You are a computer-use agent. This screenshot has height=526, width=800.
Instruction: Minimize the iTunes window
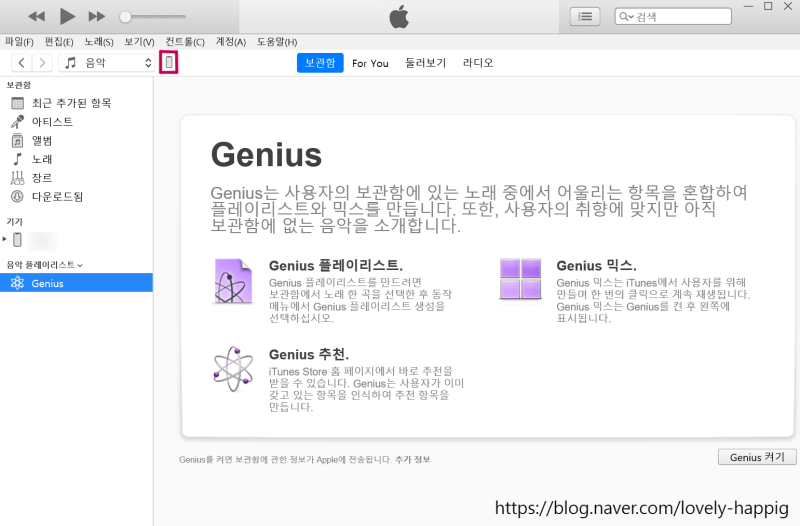pyautogui.click(x=748, y=7)
